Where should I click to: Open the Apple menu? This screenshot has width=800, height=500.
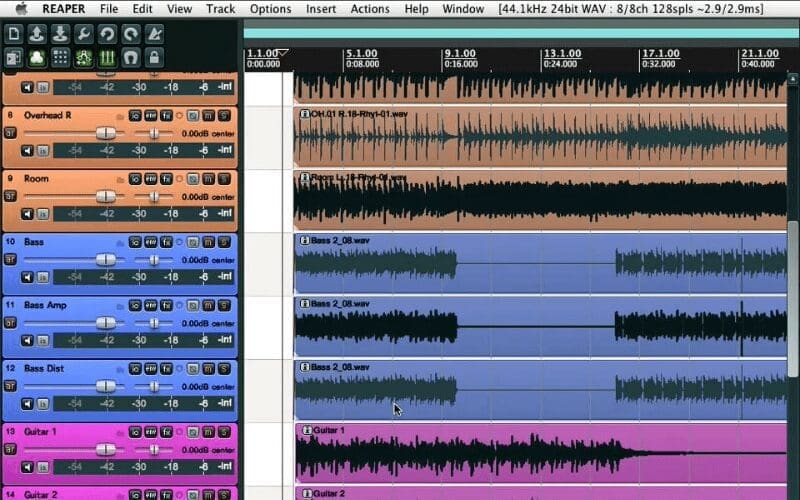[x=21, y=9]
